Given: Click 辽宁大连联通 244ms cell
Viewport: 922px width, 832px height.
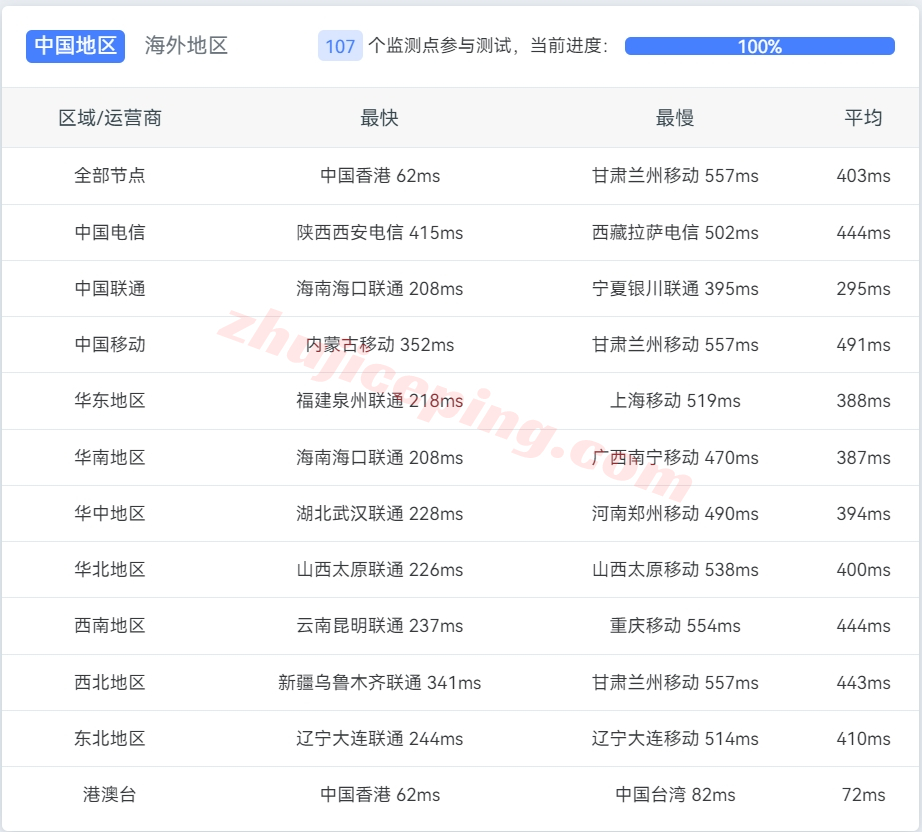Looking at the screenshot, I should point(380,739).
